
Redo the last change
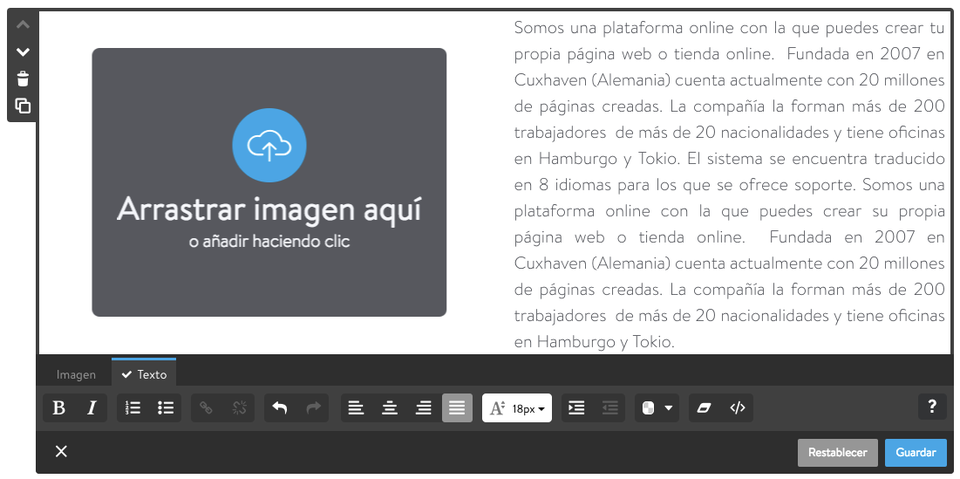click(313, 408)
